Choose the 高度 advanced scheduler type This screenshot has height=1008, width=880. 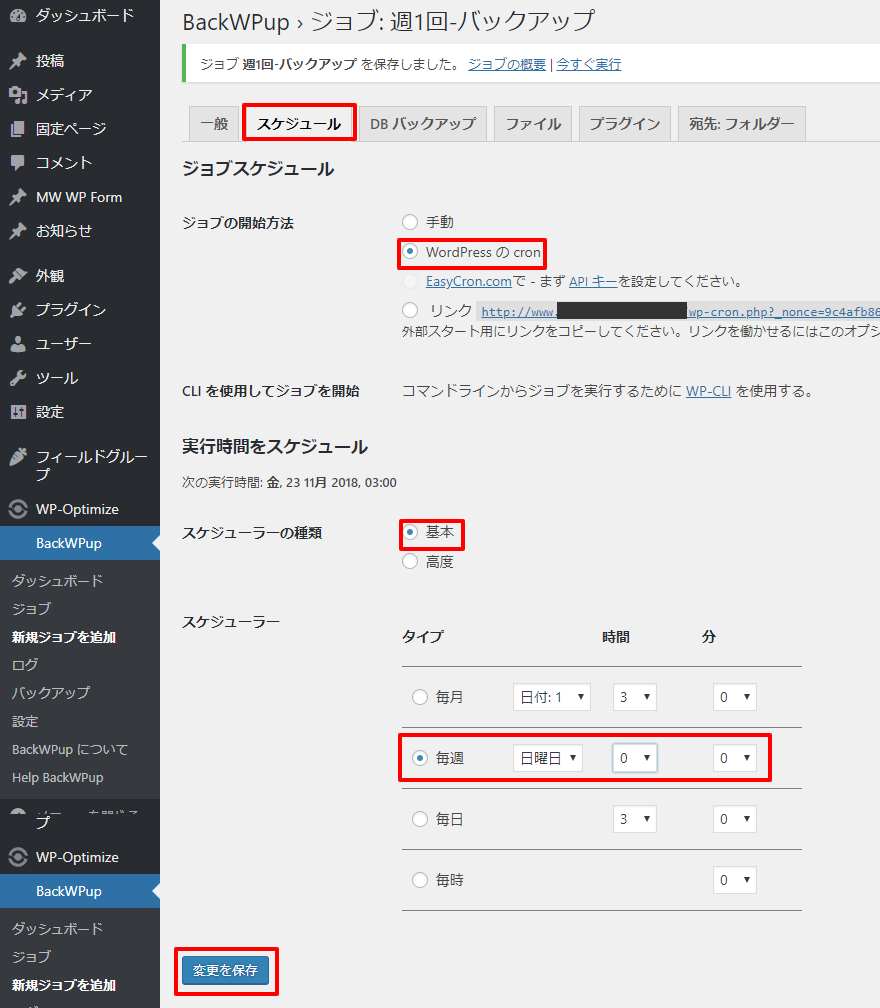pos(410,562)
